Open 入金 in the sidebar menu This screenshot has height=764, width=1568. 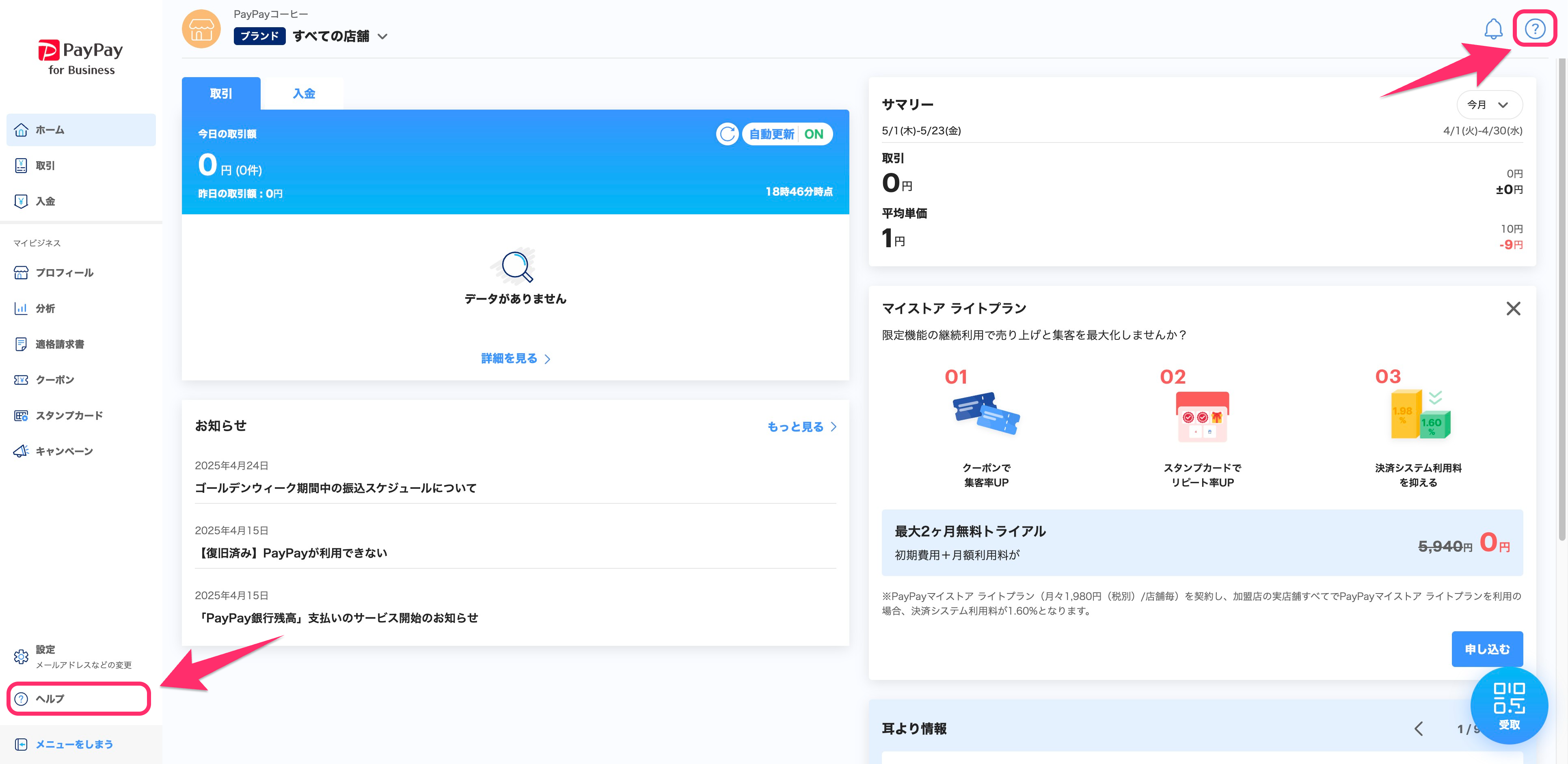pyautogui.click(x=81, y=201)
